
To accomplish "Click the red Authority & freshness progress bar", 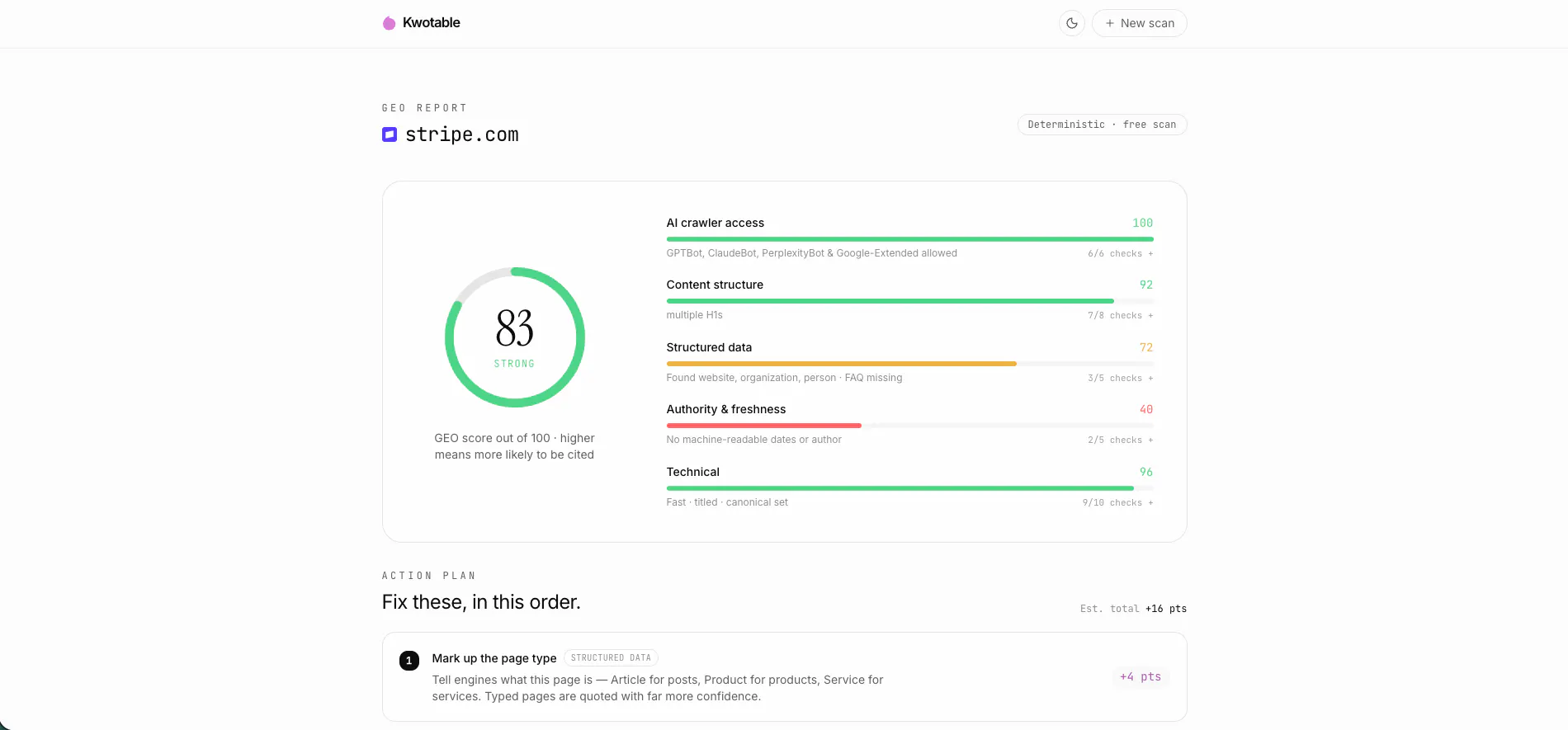I will point(764,426).
